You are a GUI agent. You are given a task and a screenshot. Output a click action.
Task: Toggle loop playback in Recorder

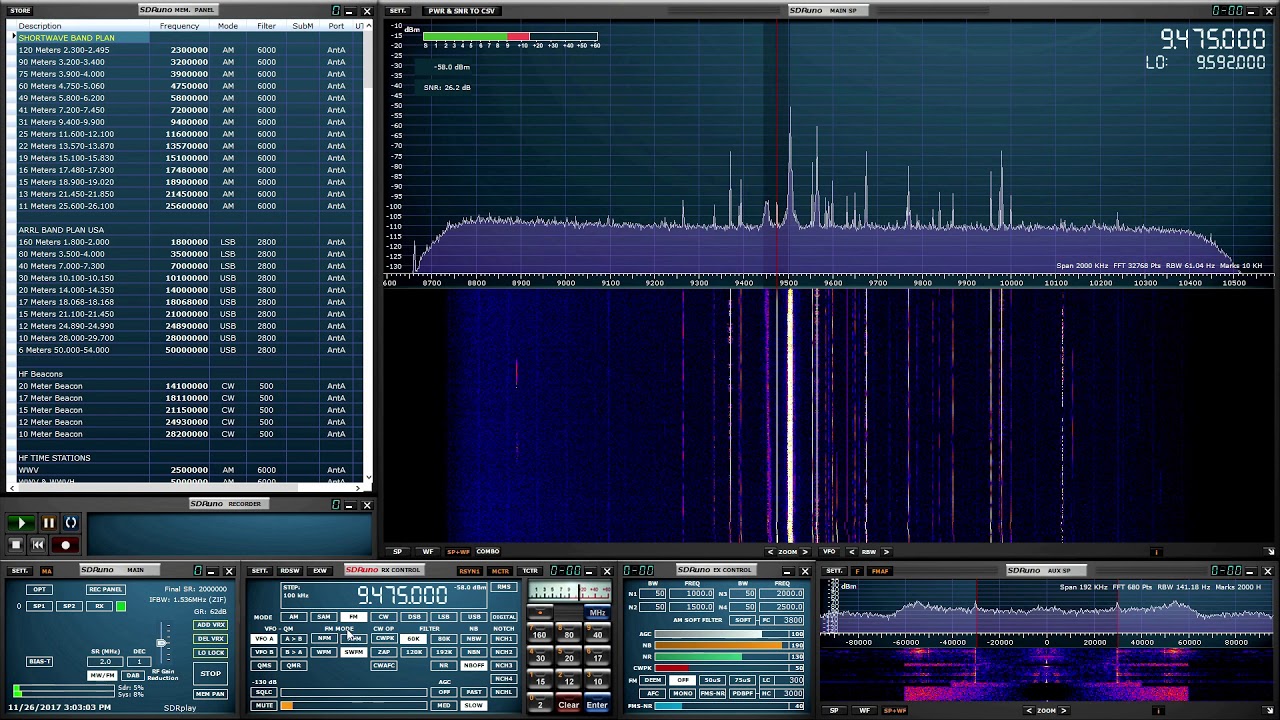click(x=71, y=523)
